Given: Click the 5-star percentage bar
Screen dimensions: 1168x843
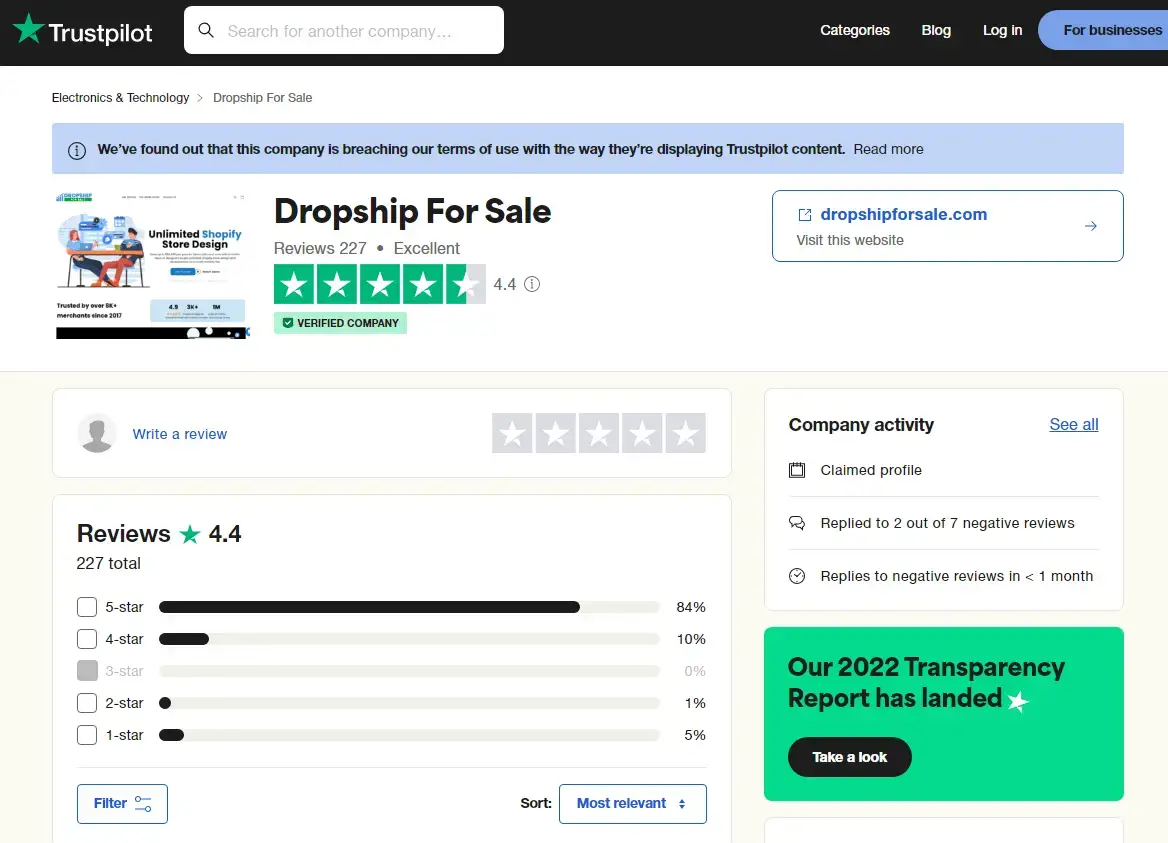Looking at the screenshot, I should click(x=410, y=607).
